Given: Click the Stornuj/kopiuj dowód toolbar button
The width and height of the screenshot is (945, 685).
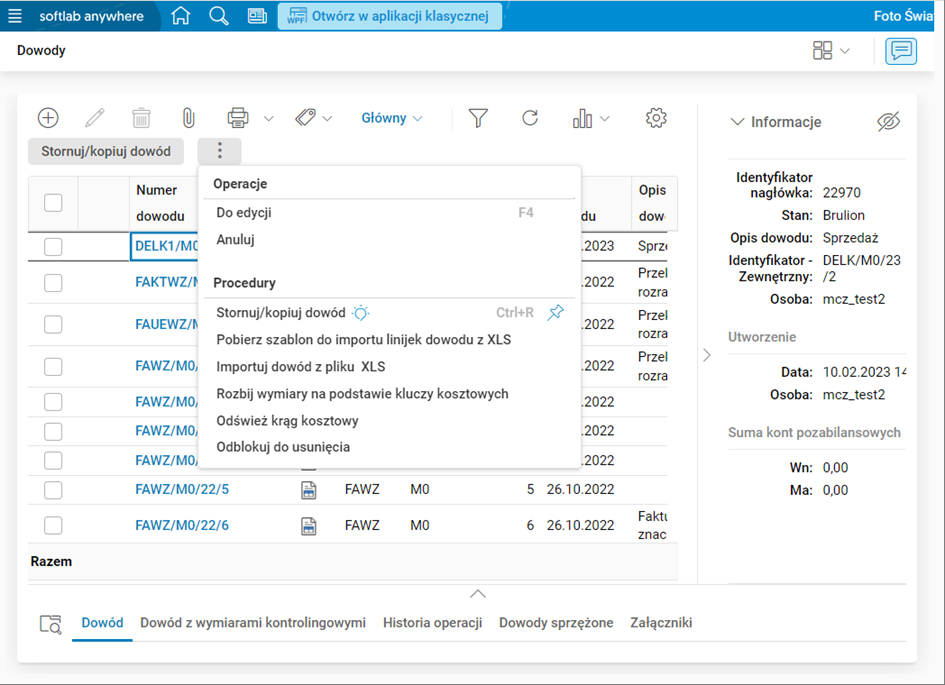Looking at the screenshot, I should tap(106, 151).
